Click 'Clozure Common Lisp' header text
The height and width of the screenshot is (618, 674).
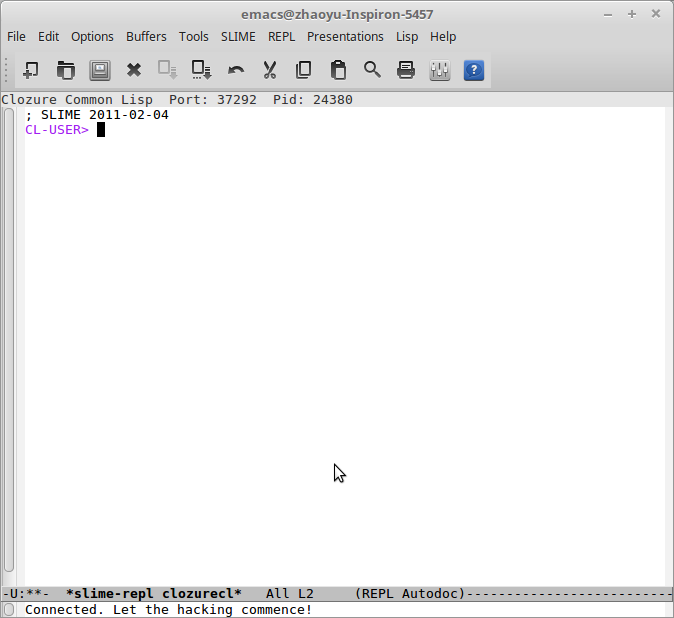click(x=77, y=100)
